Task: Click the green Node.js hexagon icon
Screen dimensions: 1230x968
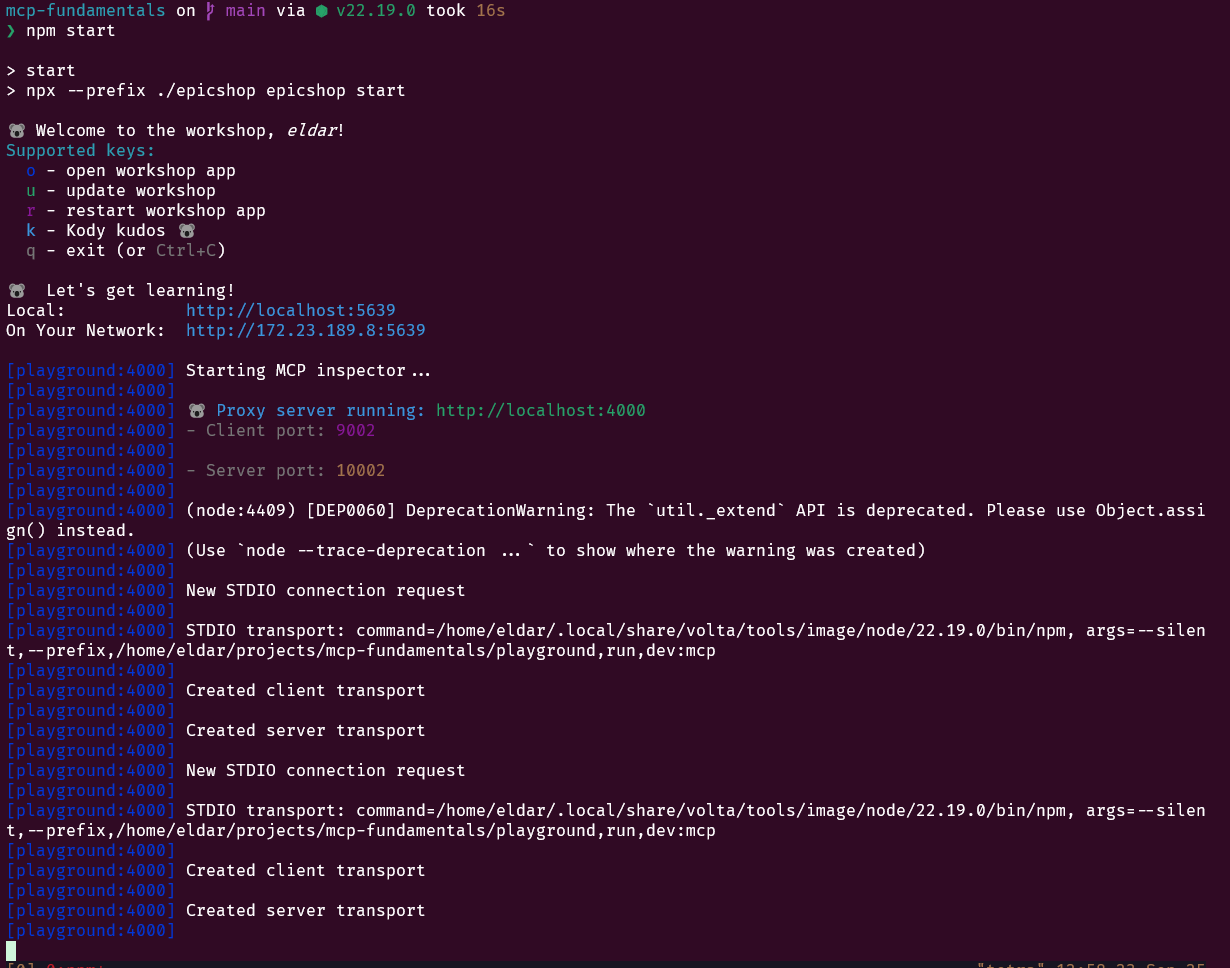Action: [x=321, y=11]
